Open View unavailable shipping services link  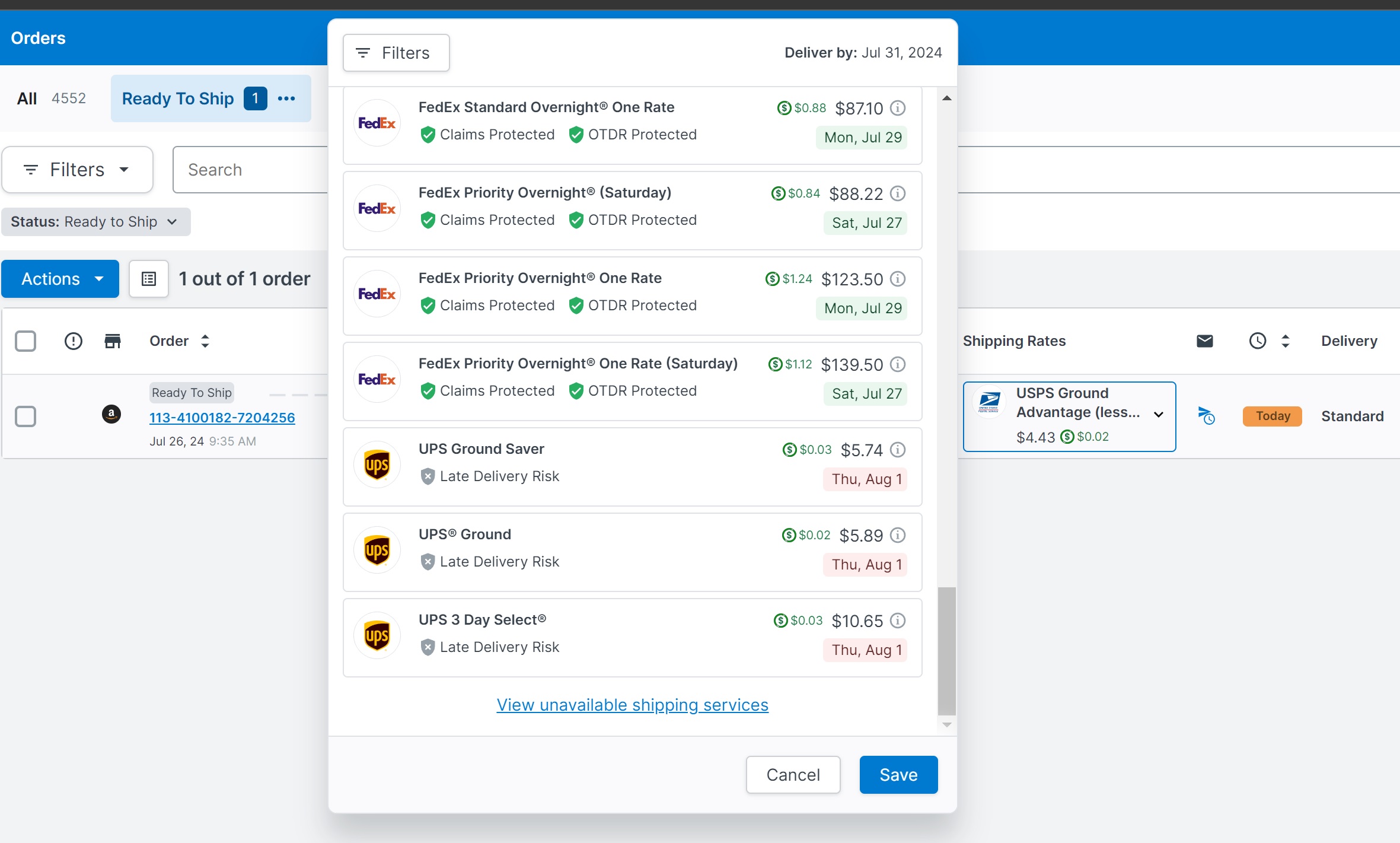point(632,705)
